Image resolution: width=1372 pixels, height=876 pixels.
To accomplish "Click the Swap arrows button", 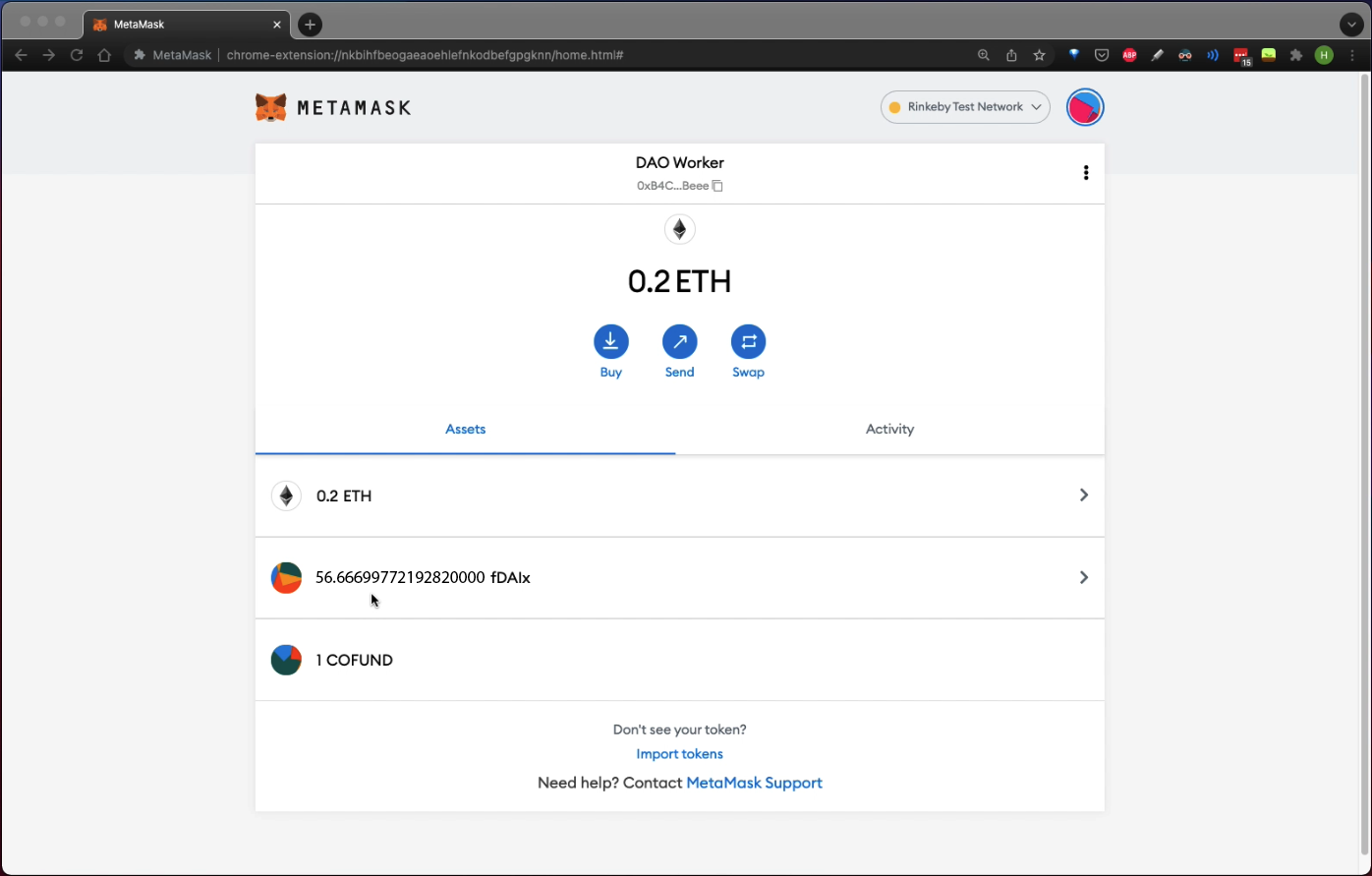I will click(749, 341).
